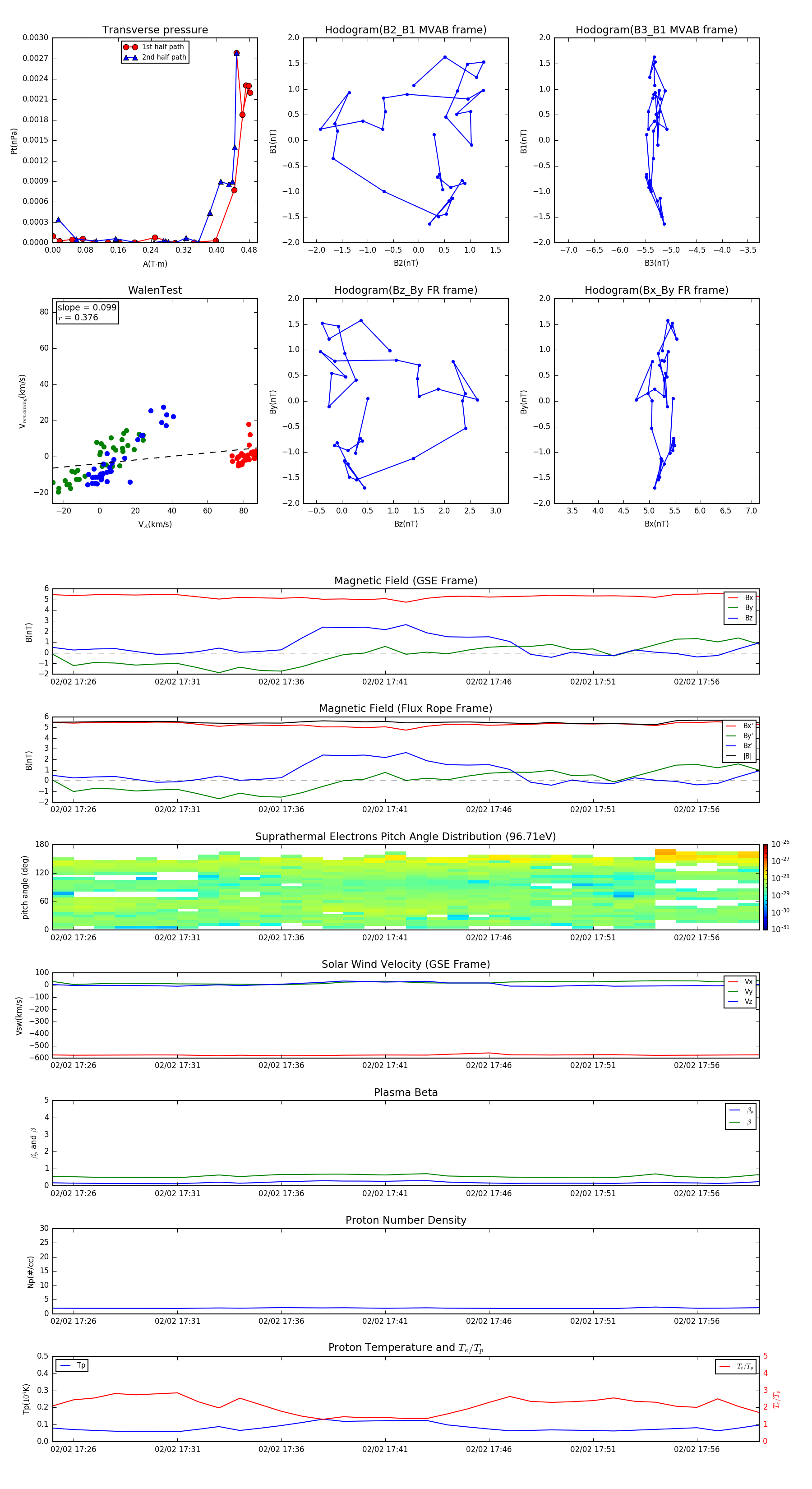Click 'Proton Temperature and Te/Tp' title

pos(406,1348)
